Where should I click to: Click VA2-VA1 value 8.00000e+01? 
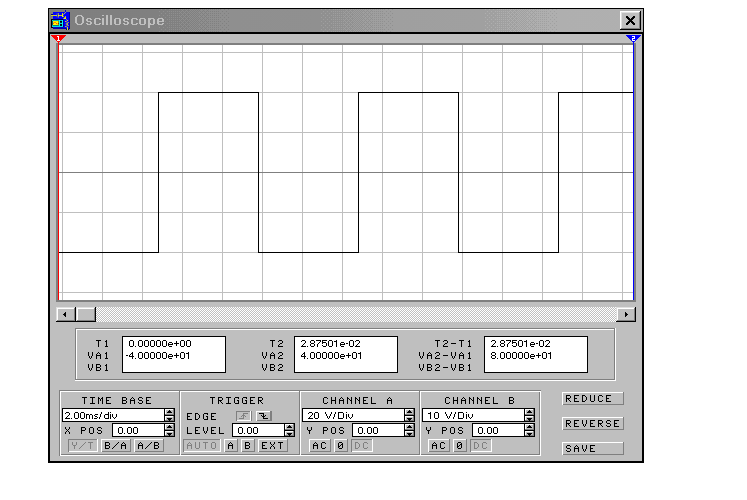(521, 356)
